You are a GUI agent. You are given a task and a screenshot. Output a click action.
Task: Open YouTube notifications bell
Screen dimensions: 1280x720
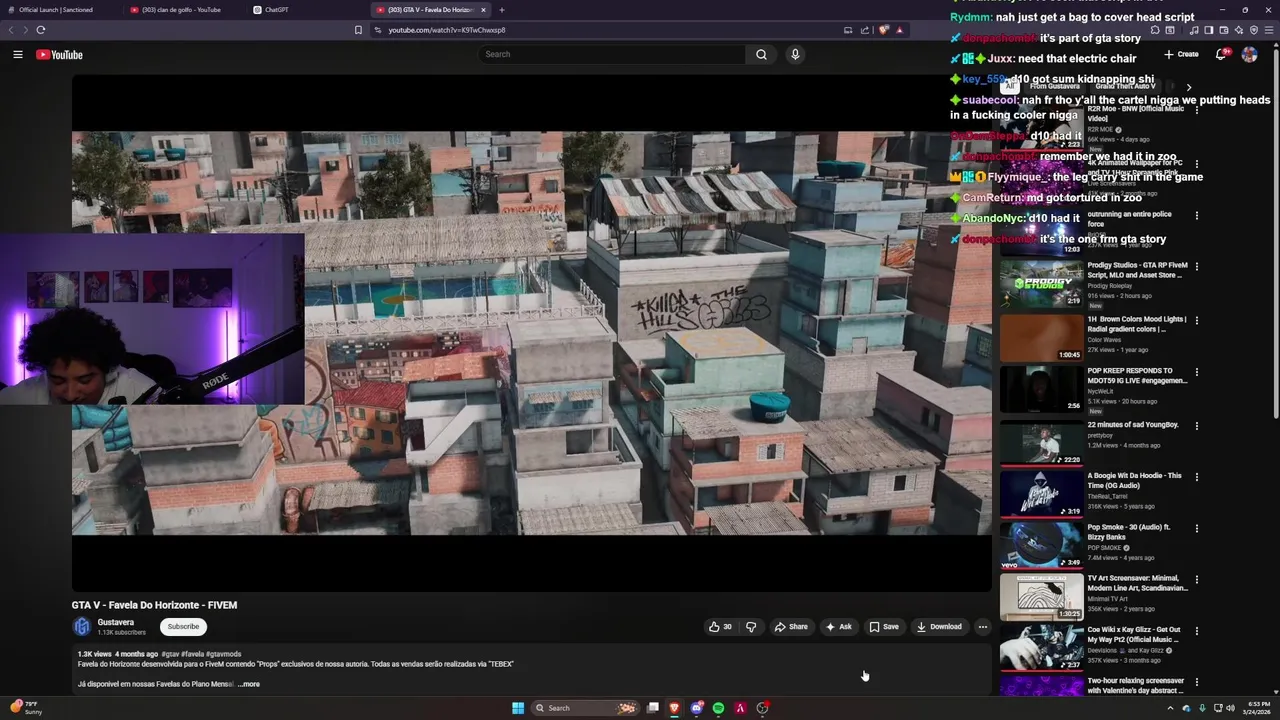pyautogui.click(x=1221, y=54)
